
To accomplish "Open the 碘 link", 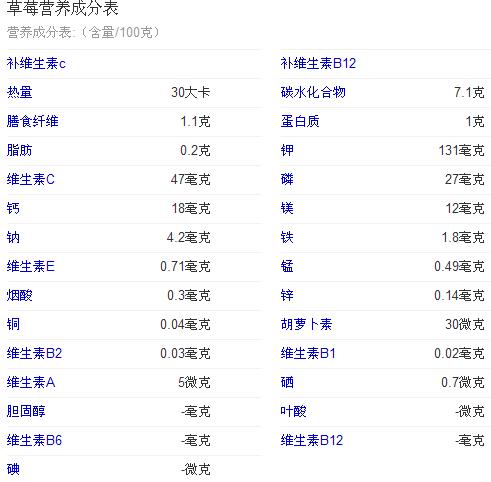I will (13, 469).
